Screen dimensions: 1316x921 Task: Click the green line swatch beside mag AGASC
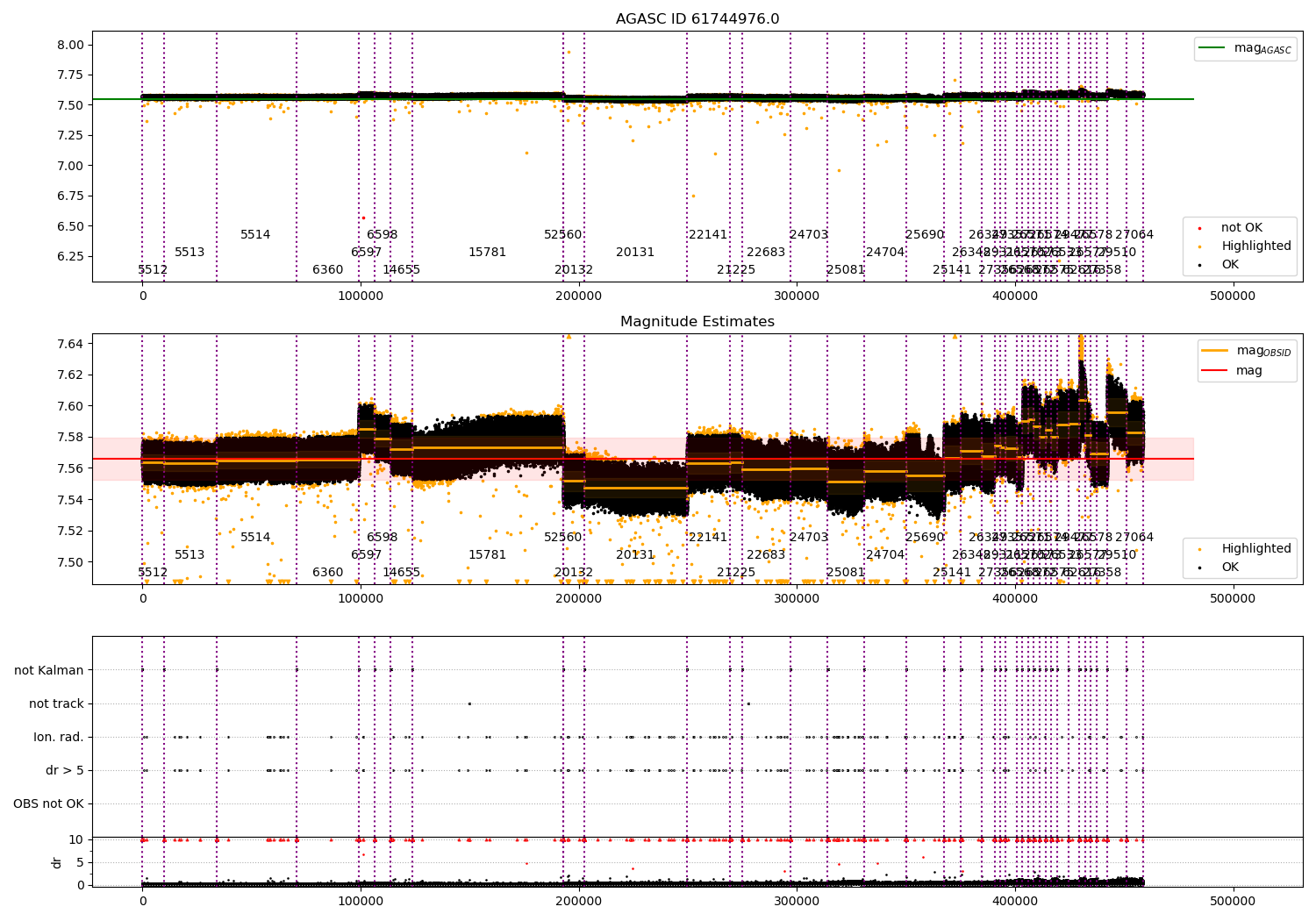tap(1213, 48)
